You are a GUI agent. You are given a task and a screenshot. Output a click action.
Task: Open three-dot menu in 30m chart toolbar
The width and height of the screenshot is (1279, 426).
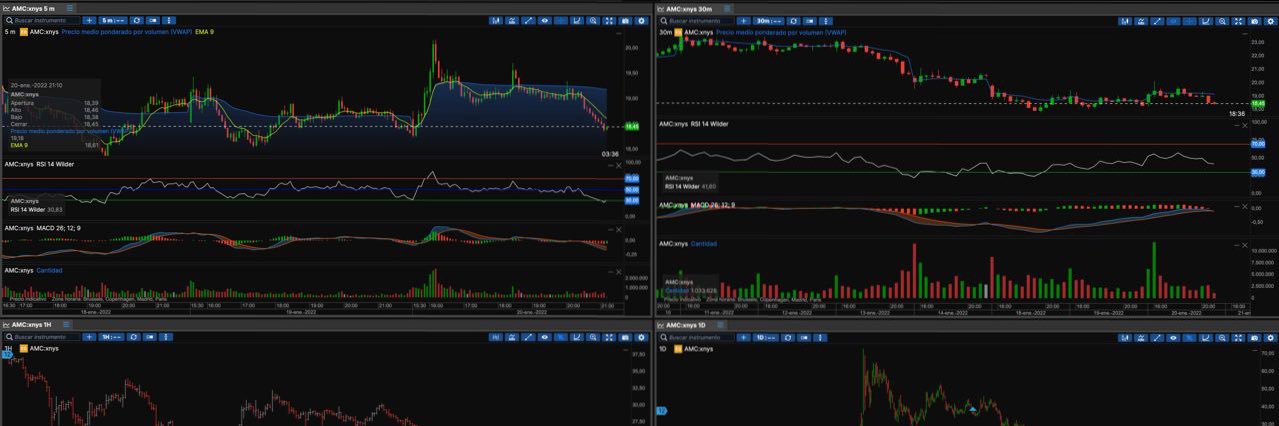coord(826,20)
